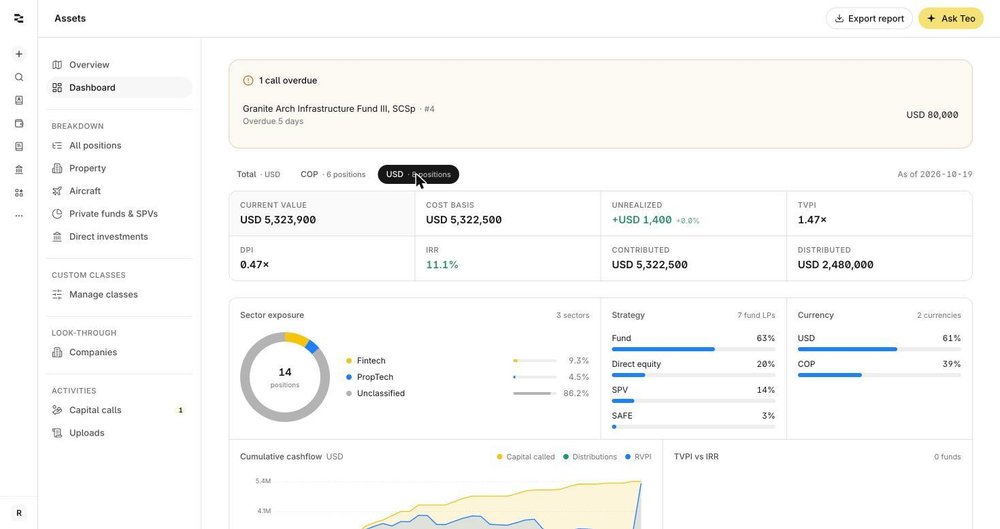This screenshot has height=529, width=1000.
Task: Open the Dashboard sidebar item
Action: point(119,87)
